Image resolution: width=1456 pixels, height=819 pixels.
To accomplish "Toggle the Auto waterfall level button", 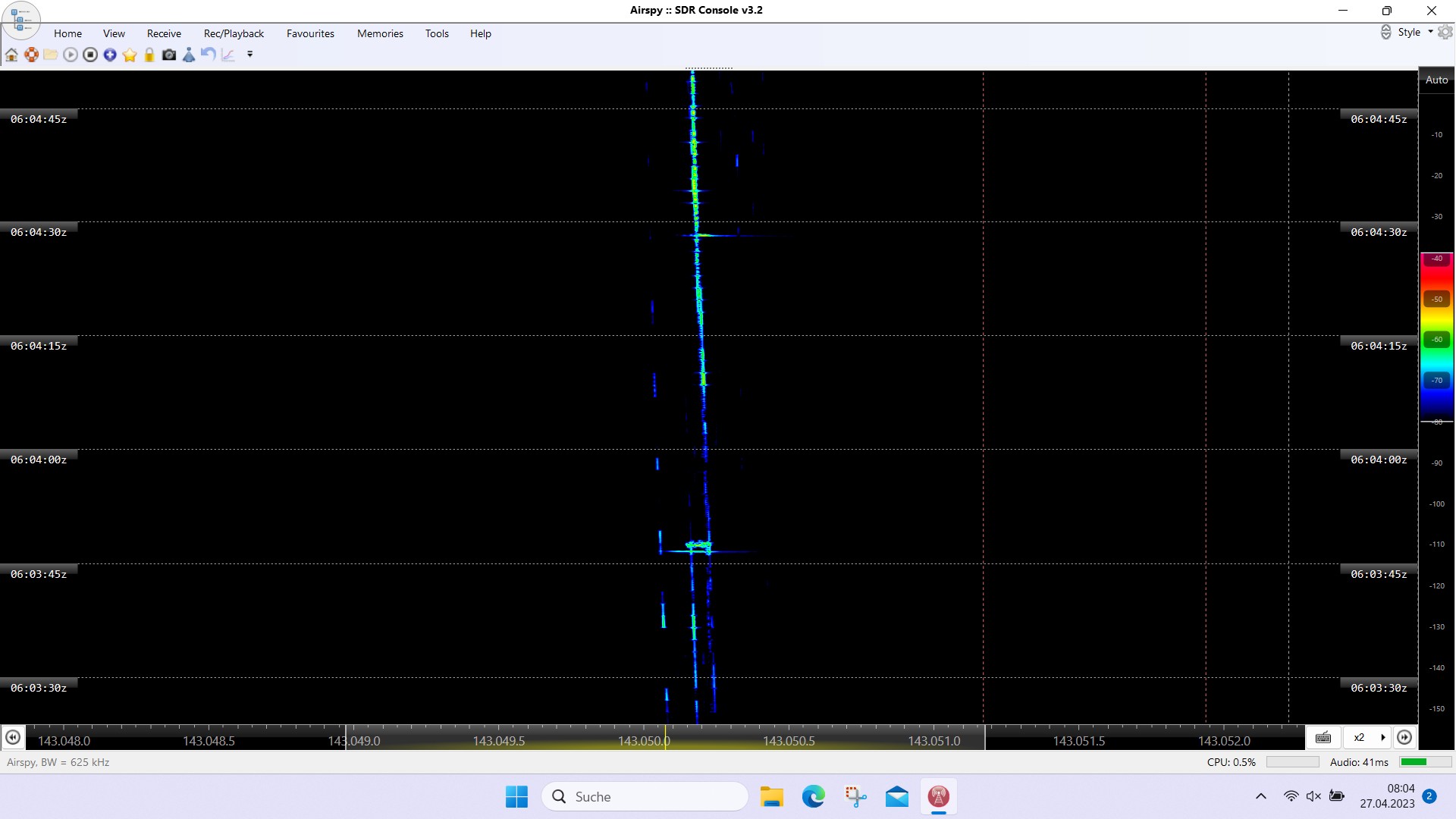I will point(1436,80).
